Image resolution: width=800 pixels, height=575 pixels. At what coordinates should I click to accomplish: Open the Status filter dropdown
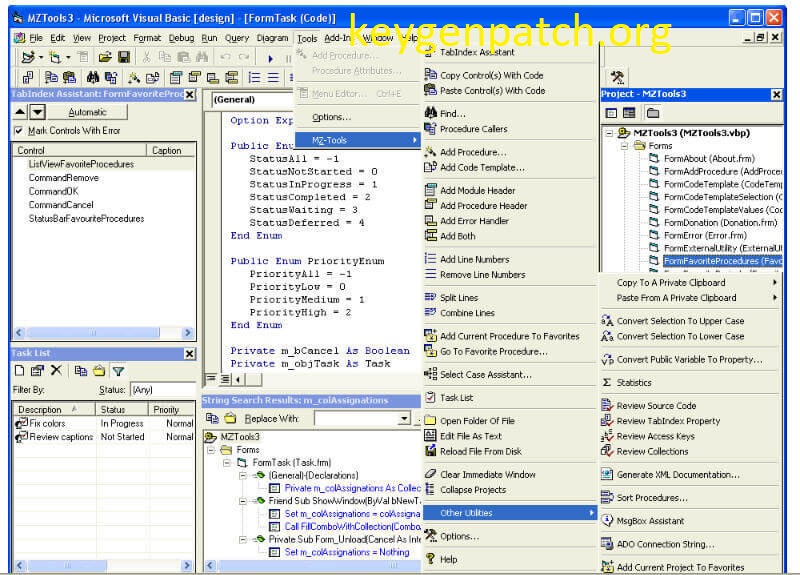[163, 390]
